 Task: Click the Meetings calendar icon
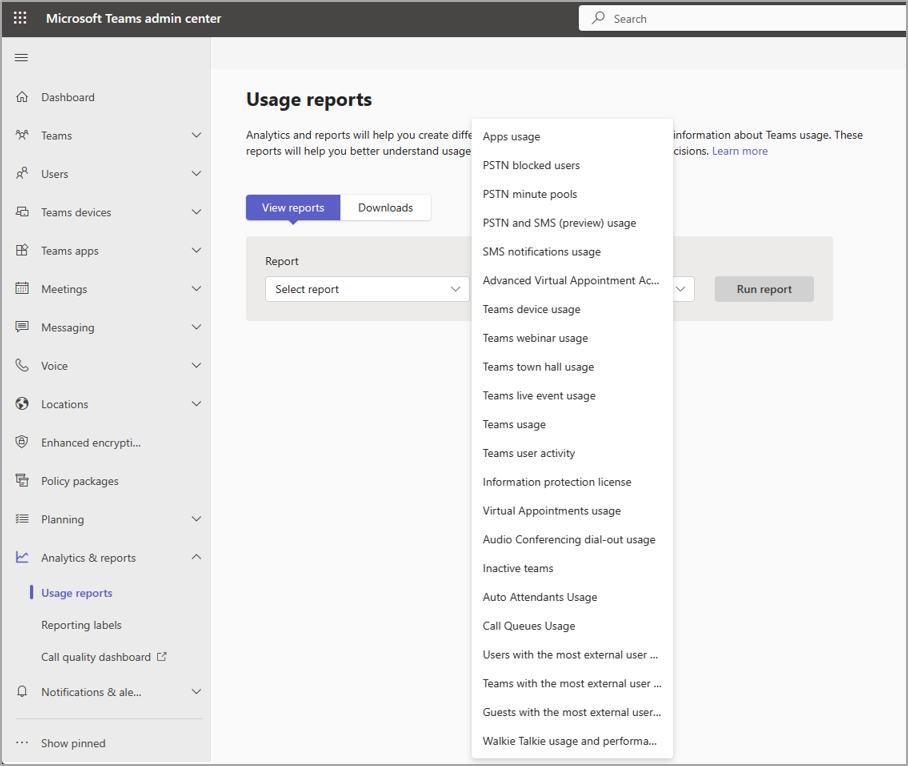(x=22, y=288)
